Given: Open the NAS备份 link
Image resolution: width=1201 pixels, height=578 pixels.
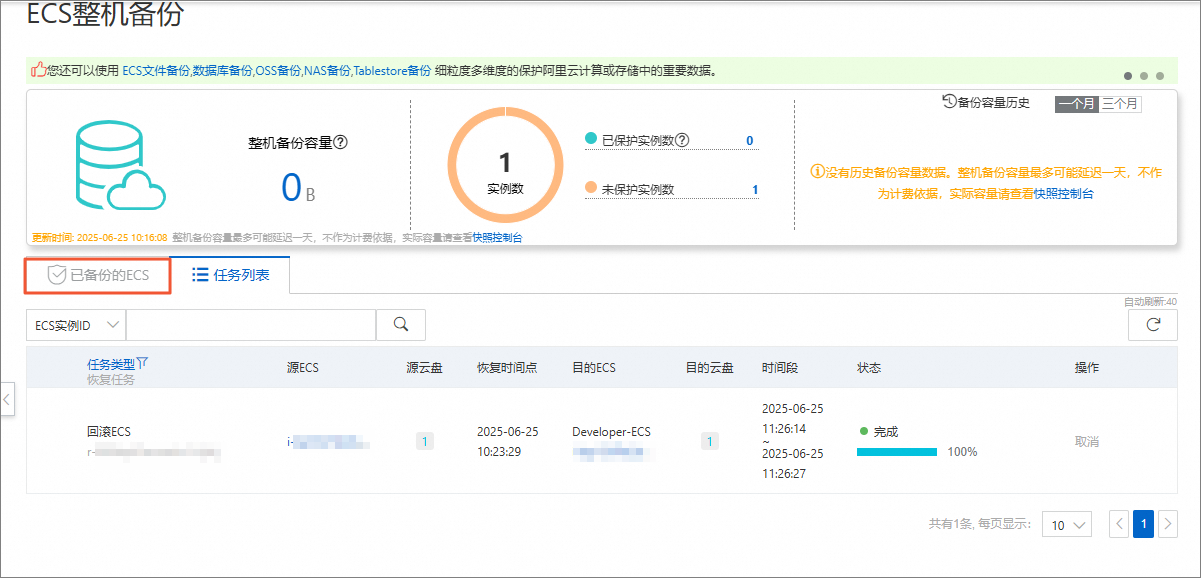Looking at the screenshot, I should coord(328,71).
